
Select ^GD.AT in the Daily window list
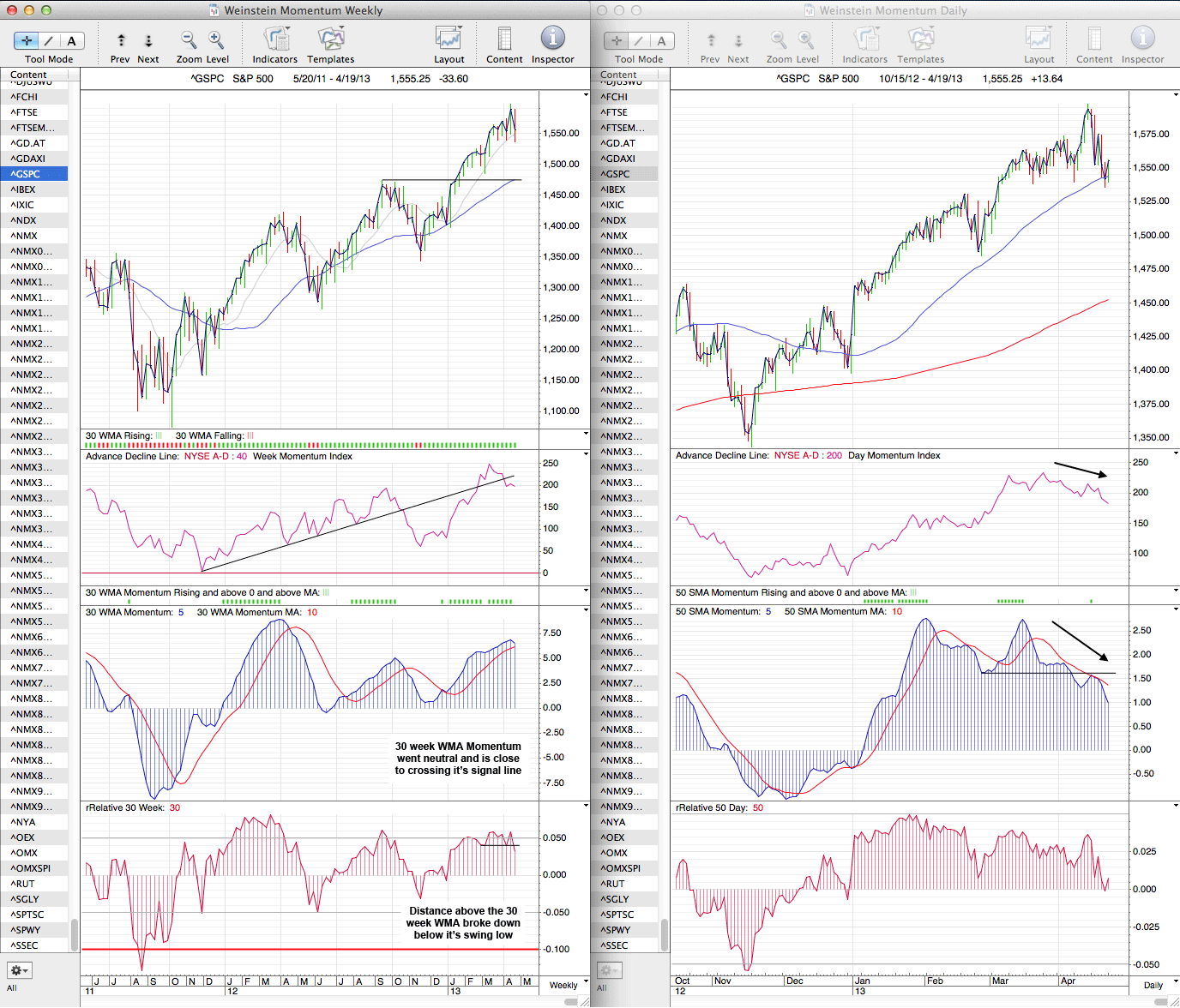pyautogui.click(x=624, y=143)
